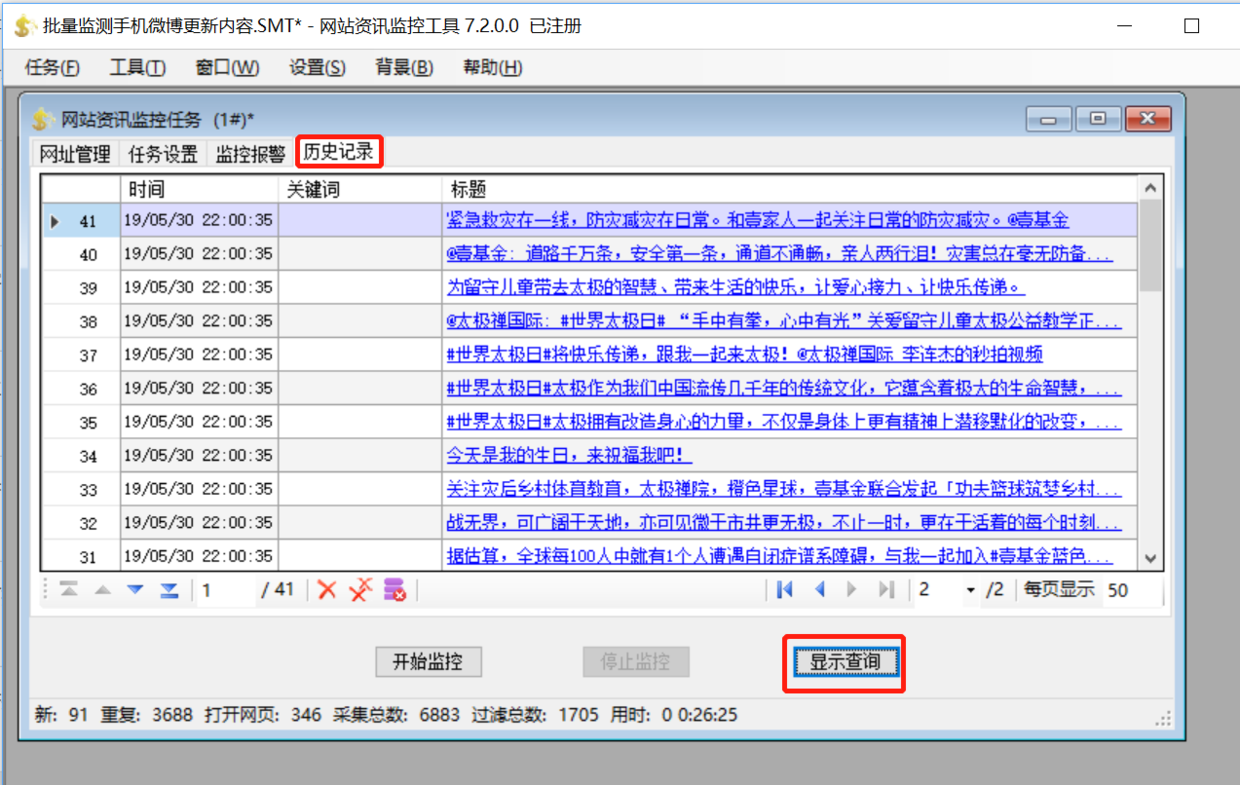Delete selected record red X icon
Image resolution: width=1240 pixels, height=785 pixels.
click(327, 590)
